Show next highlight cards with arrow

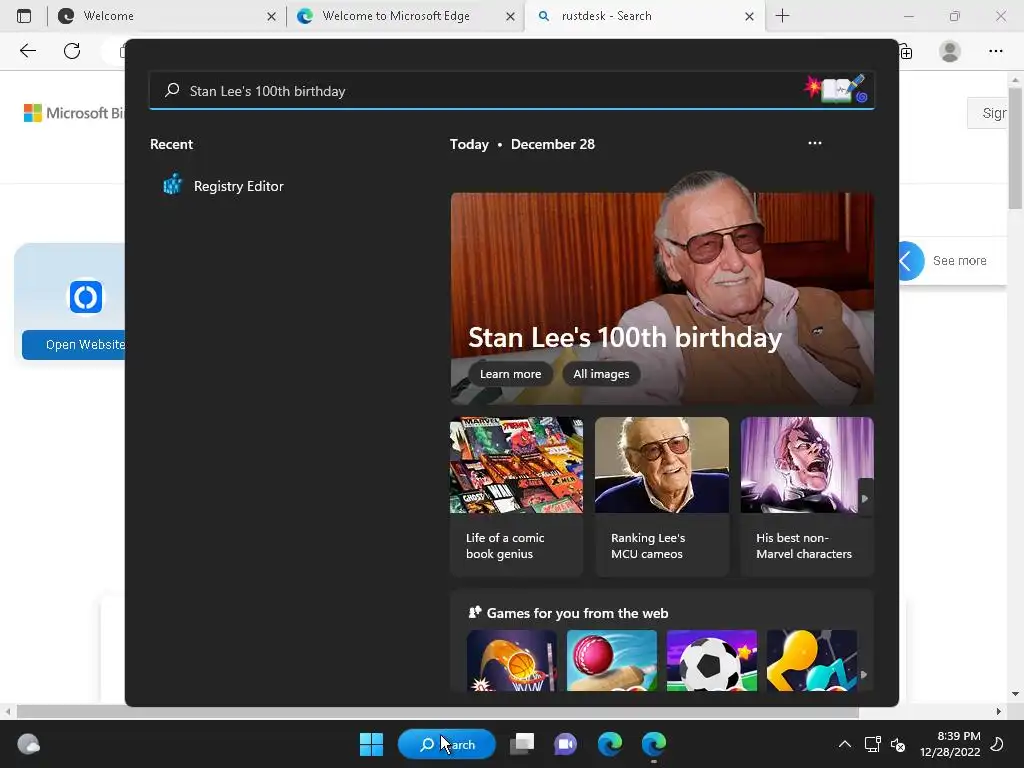click(865, 498)
